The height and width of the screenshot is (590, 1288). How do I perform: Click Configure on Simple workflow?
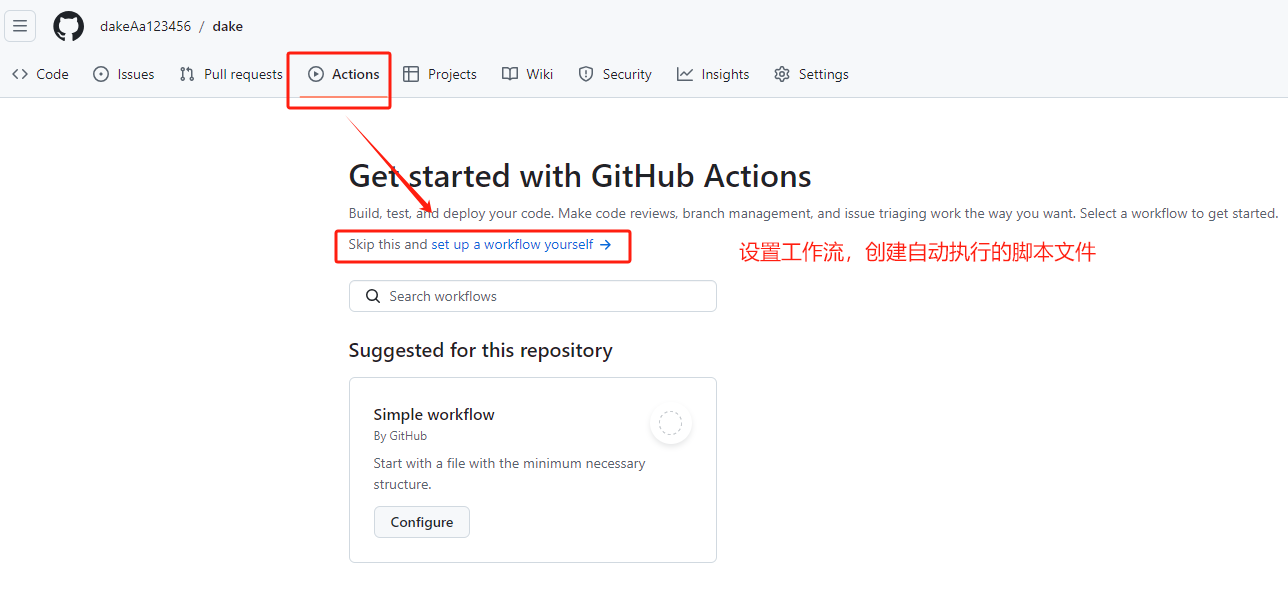coord(421,522)
